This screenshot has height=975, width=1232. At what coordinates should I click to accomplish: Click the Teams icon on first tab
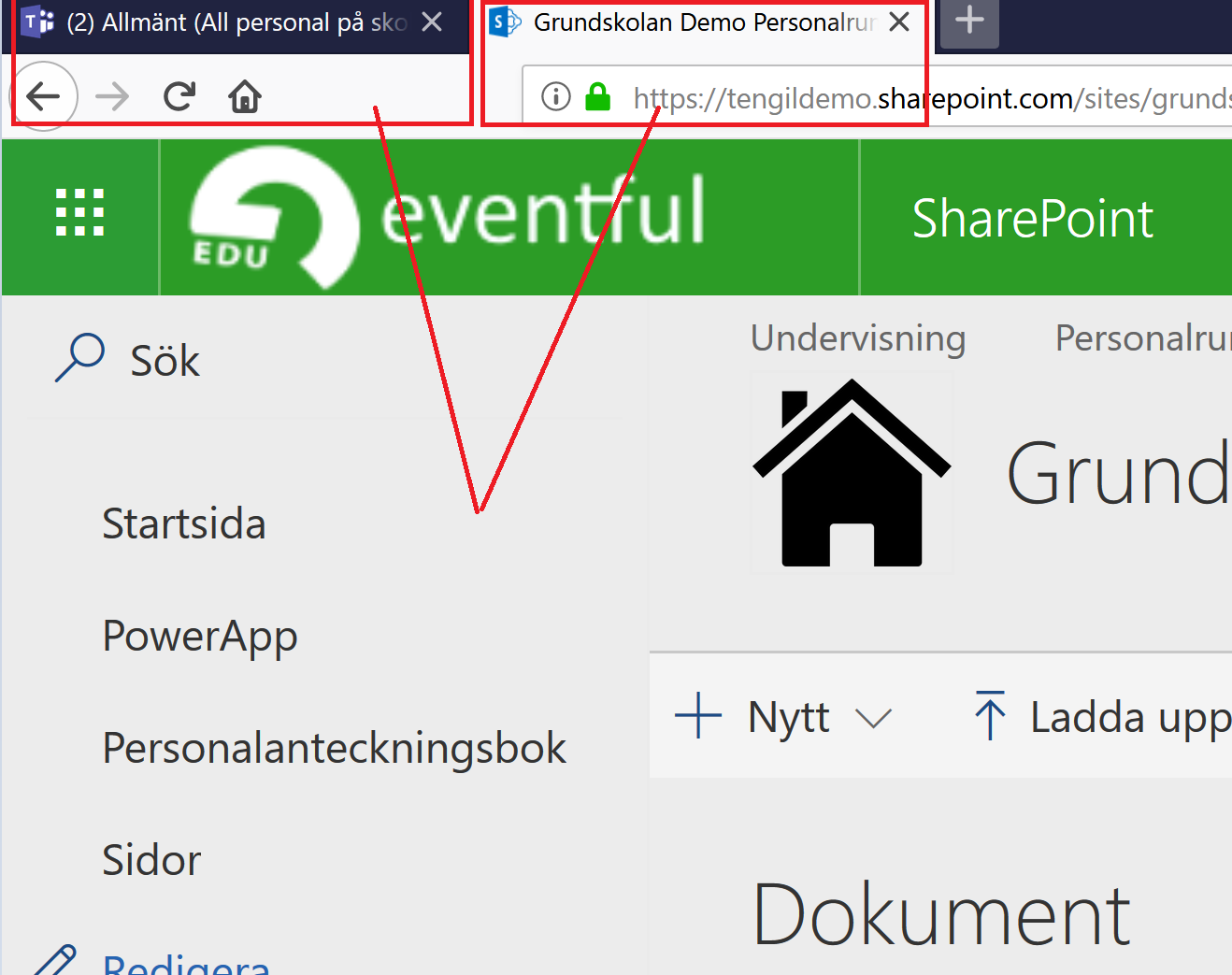38,22
